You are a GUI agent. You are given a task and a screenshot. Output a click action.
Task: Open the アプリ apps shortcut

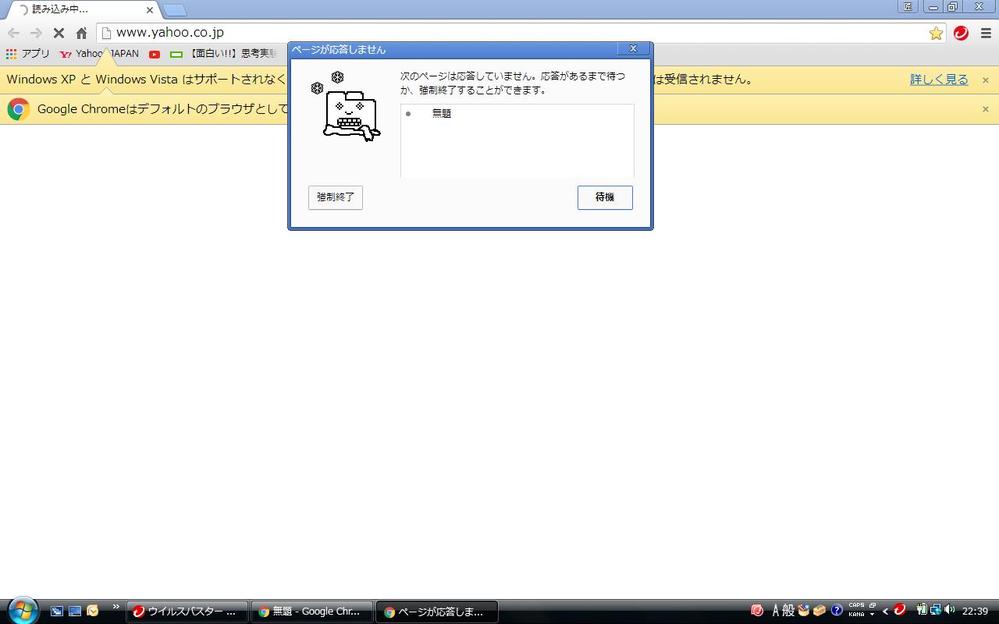[x=28, y=54]
